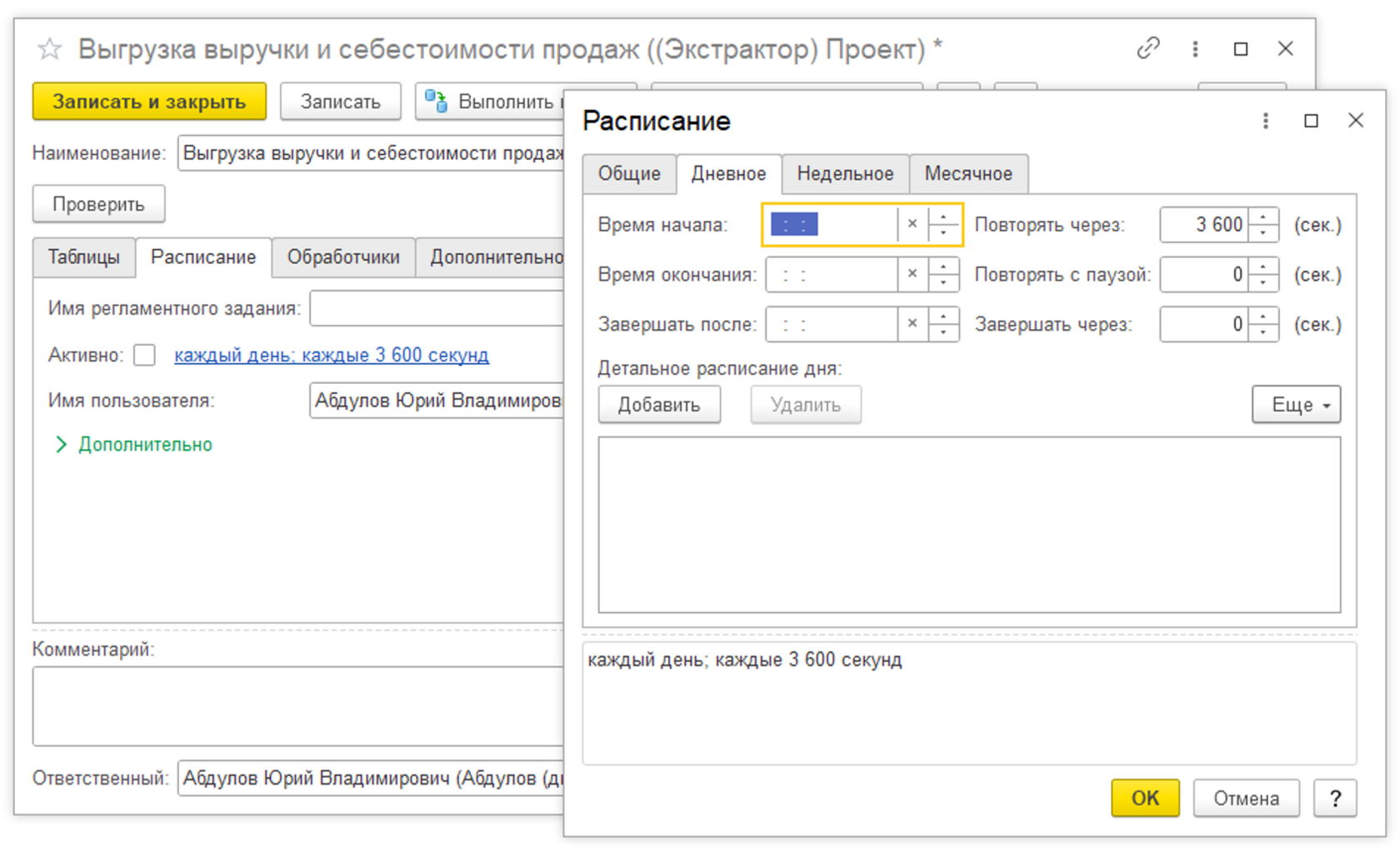1400x852 pixels.
Task: Open the Расписание dialog's three-dot menu
Action: 1265,121
